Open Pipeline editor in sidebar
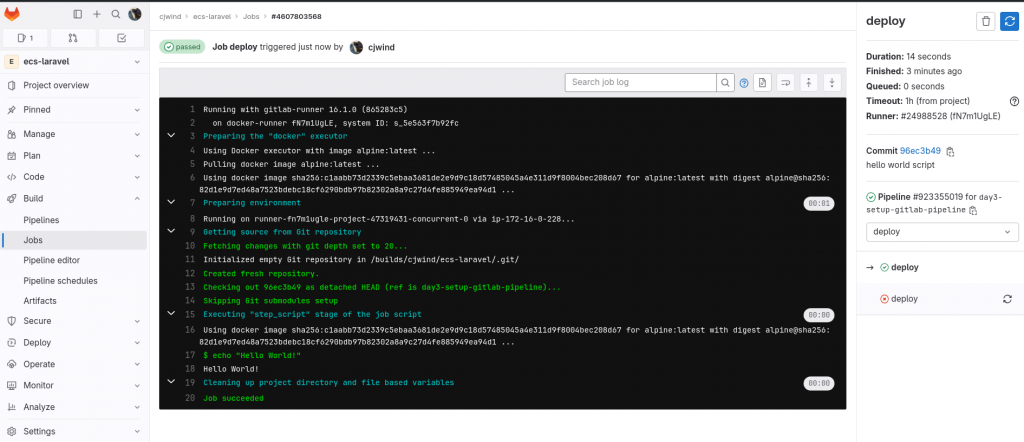The height and width of the screenshot is (442, 1024). pyautogui.click(x=52, y=260)
